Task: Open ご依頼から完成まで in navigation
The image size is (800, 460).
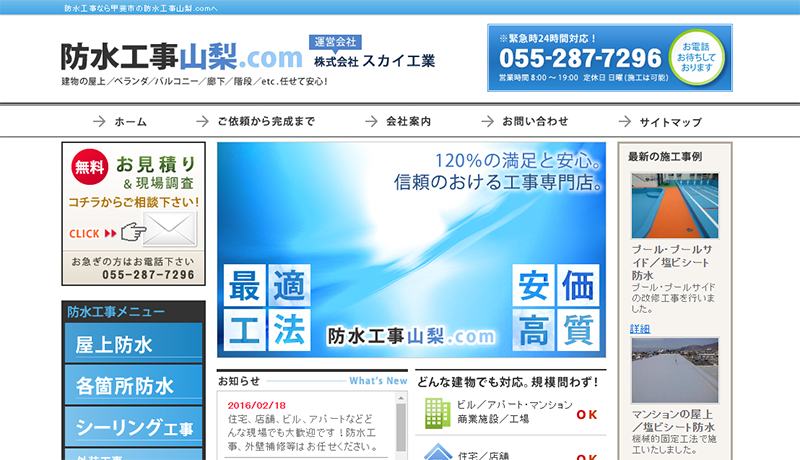Action: click(x=256, y=121)
